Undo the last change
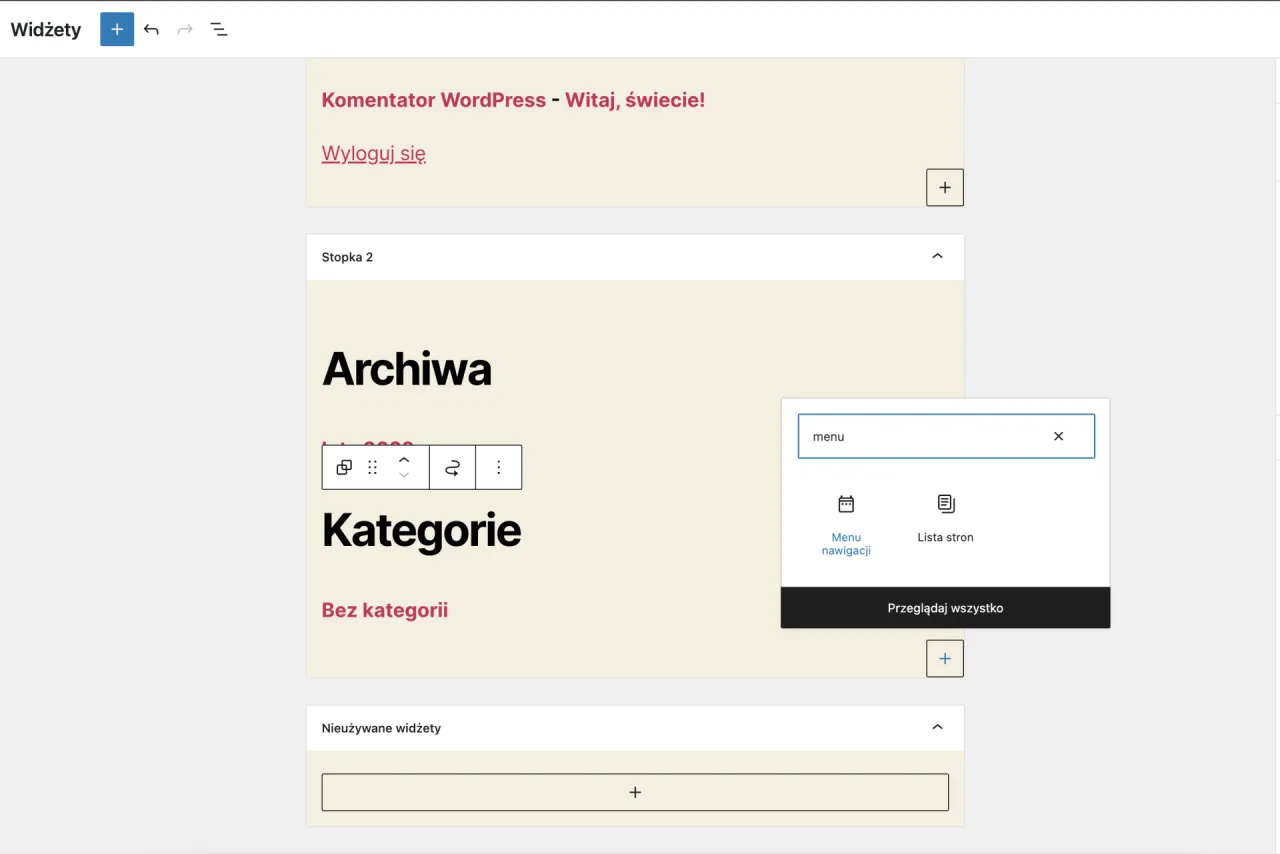 [151, 29]
